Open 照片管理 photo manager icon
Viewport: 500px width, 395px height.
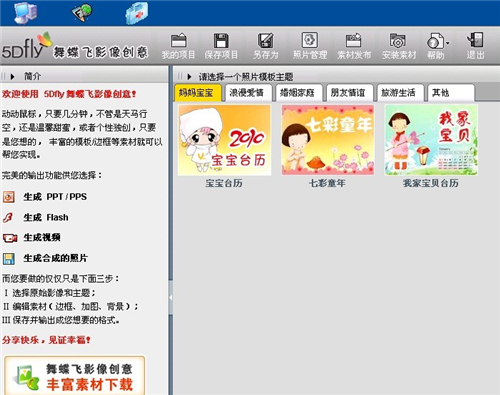tap(310, 40)
